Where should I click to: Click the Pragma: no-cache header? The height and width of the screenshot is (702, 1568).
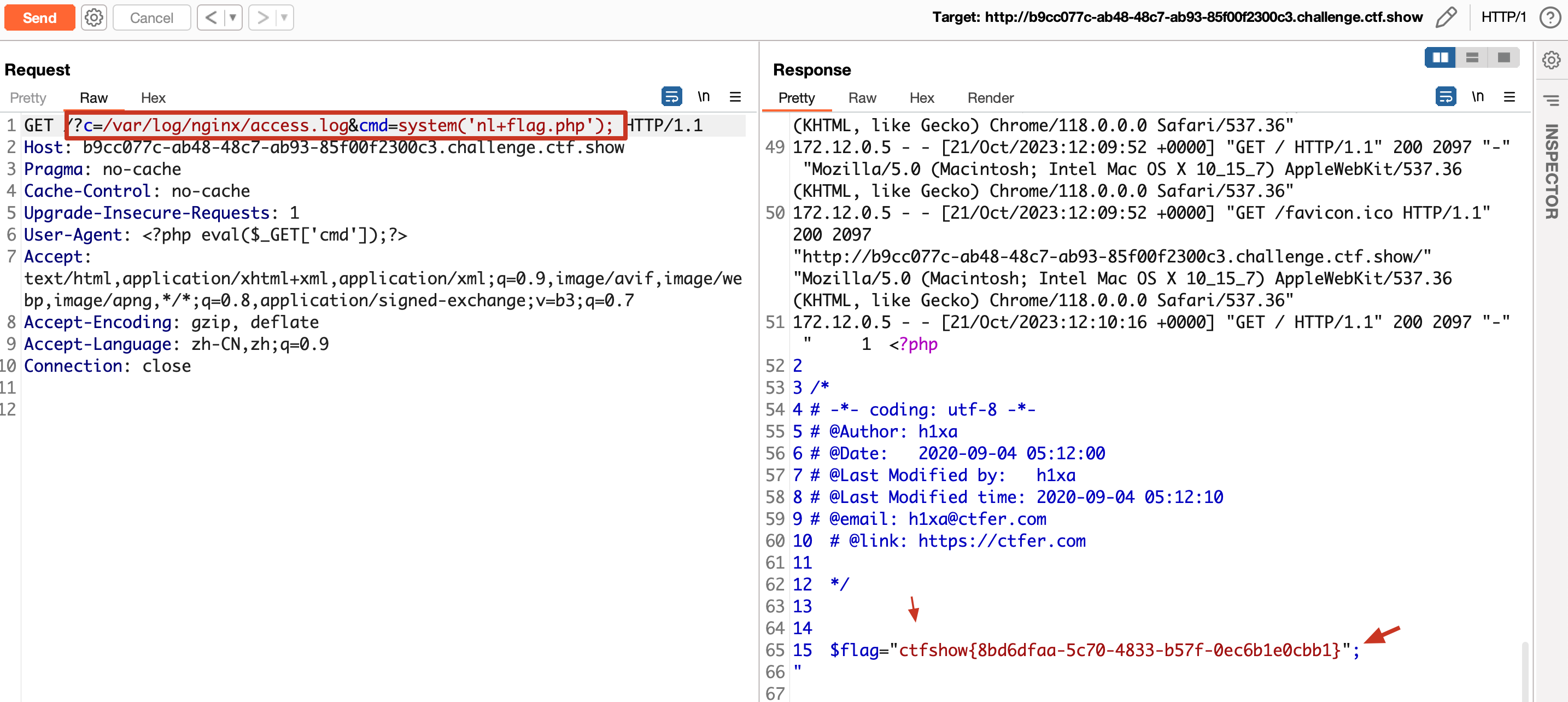click(x=102, y=169)
